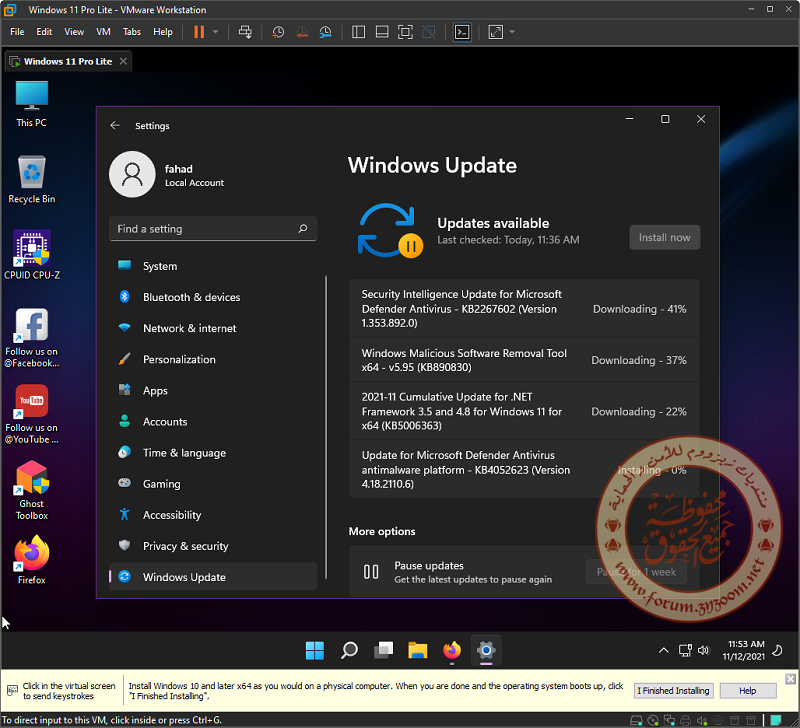Open File Explorer from the taskbar
This screenshot has width=800, height=728.
coord(417,650)
